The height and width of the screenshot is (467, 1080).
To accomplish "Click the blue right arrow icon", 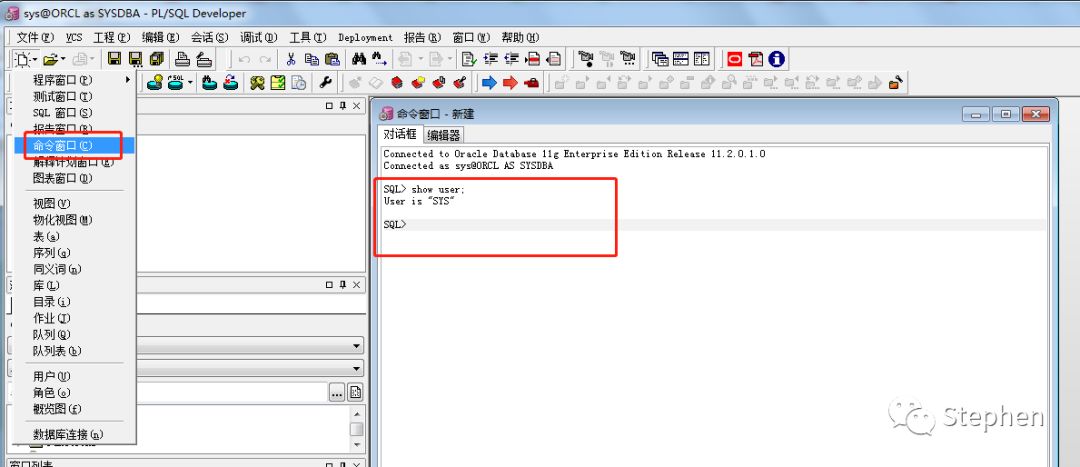I will click(489, 83).
